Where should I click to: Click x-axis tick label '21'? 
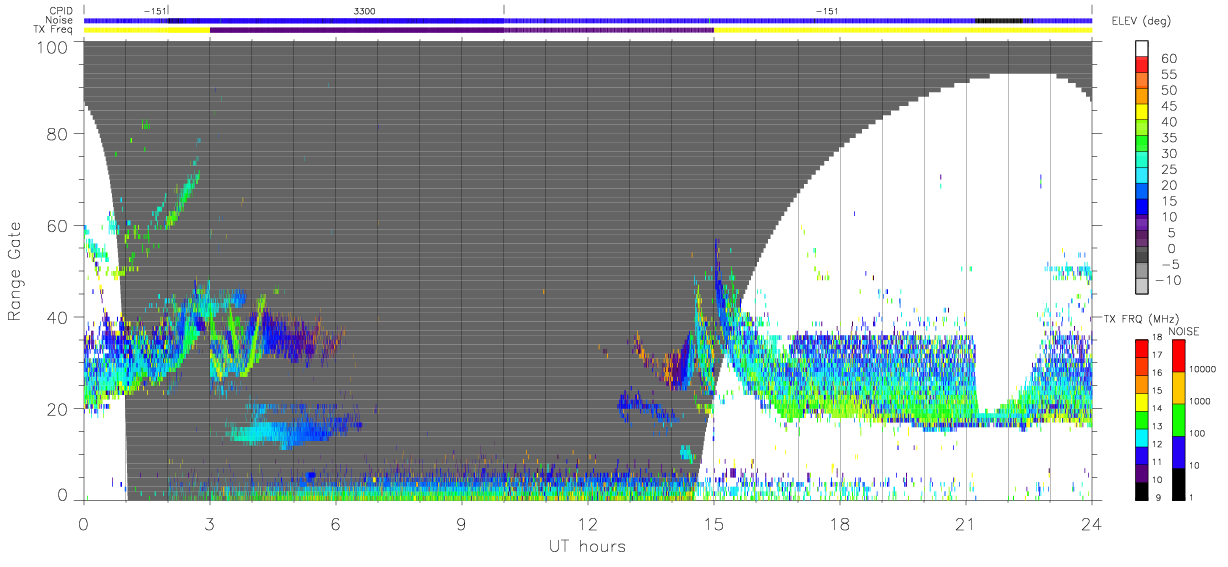pyautogui.click(x=965, y=524)
